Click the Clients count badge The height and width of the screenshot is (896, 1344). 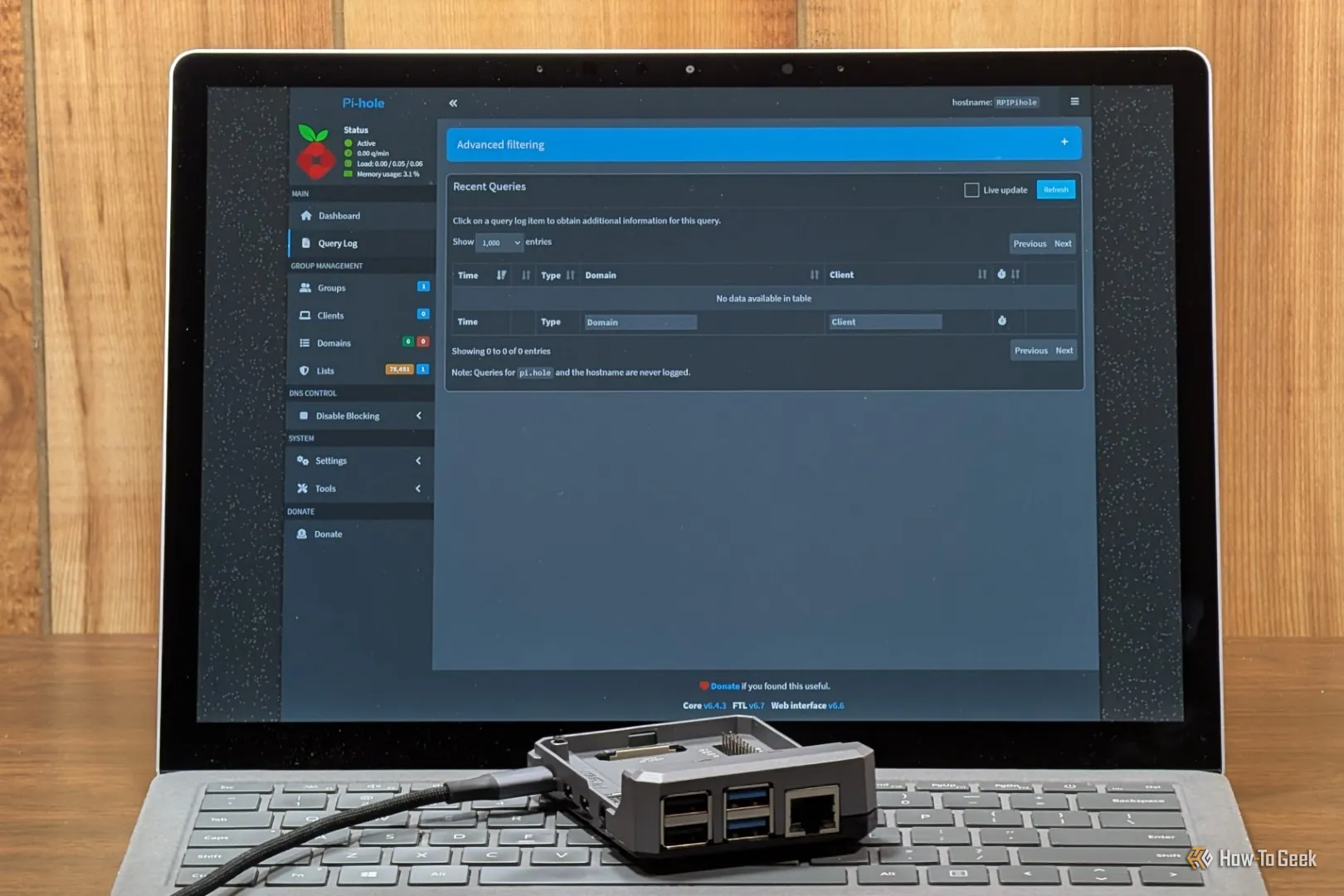pos(423,314)
